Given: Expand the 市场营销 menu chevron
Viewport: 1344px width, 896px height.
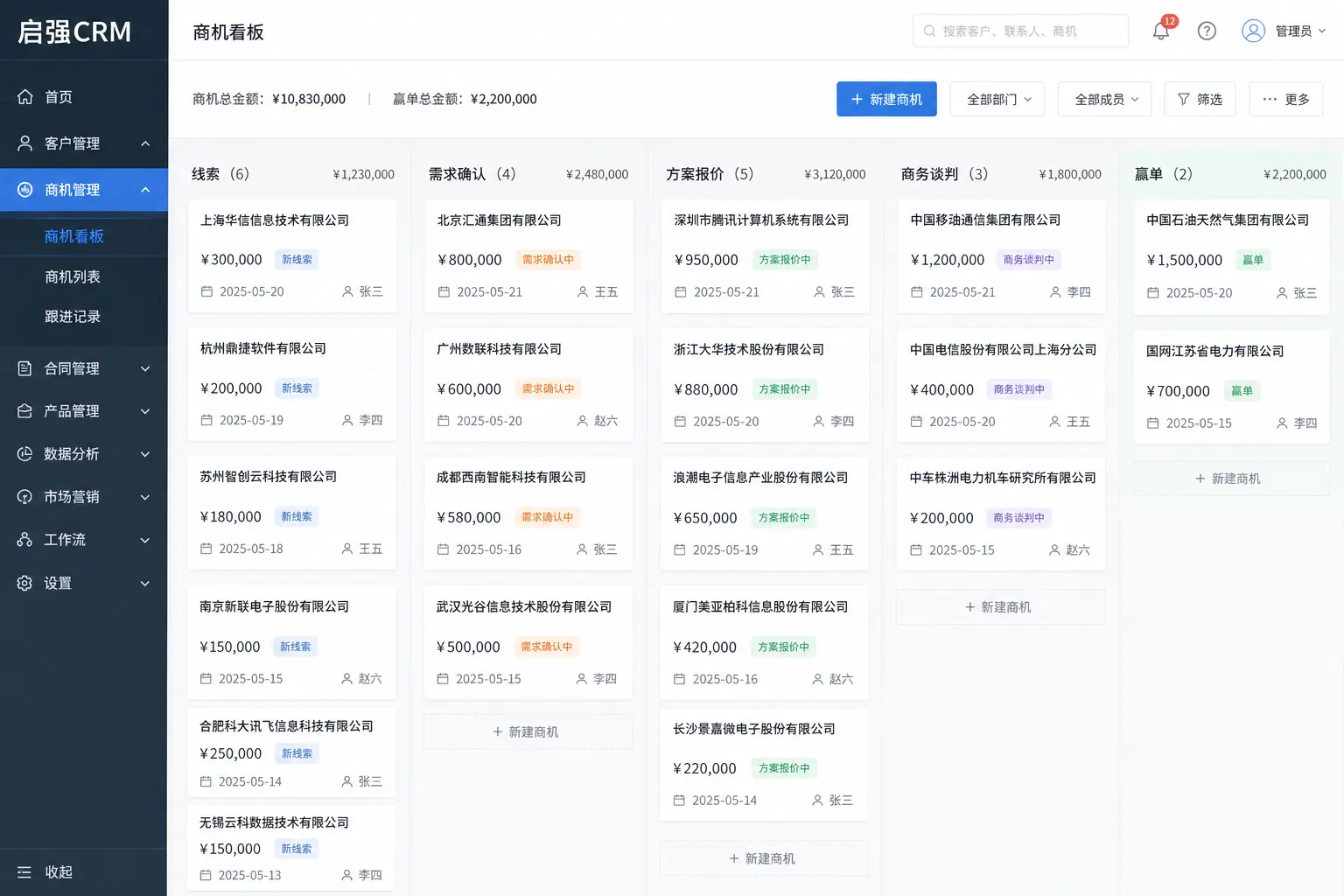Looking at the screenshot, I should pos(145,496).
